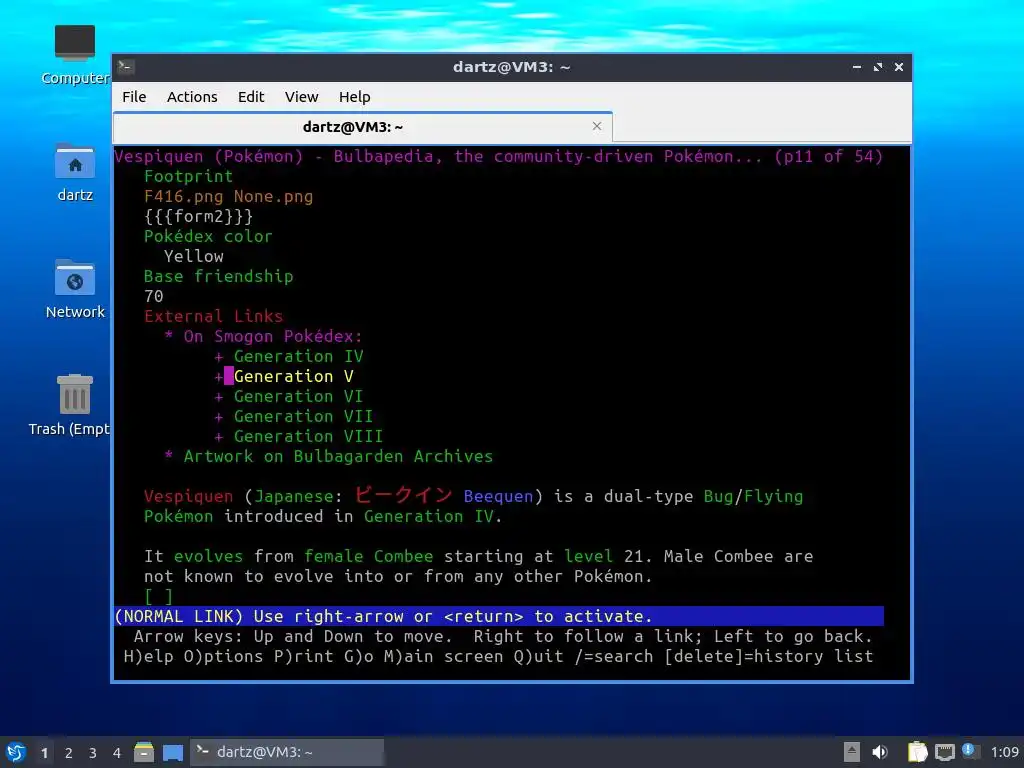Click the F416.png link
The image size is (1024, 768).
tap(183, 197)
